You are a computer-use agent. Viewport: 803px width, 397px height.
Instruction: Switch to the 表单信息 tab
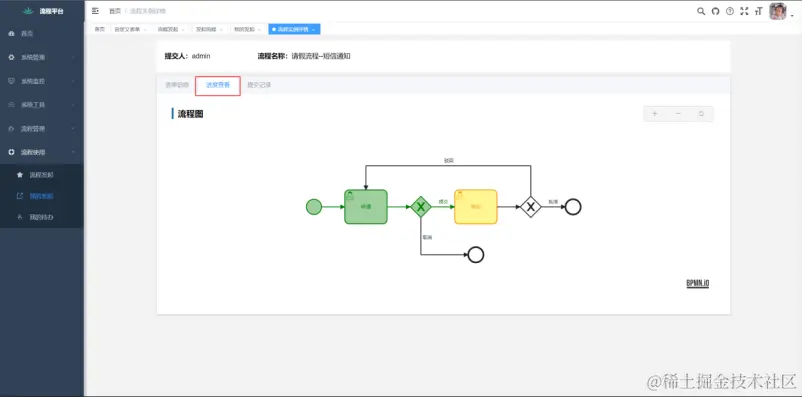[x=177, y=85]
